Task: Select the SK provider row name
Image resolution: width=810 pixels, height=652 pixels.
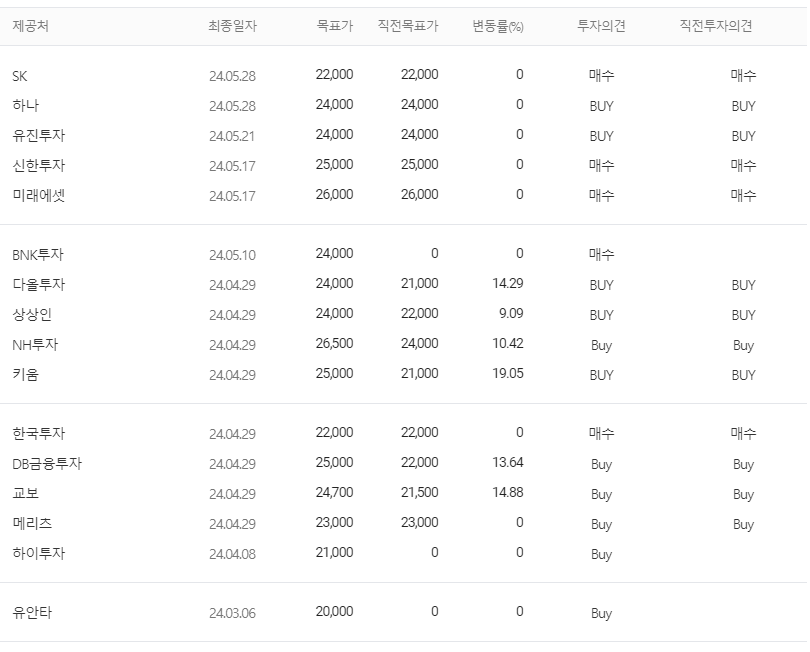Action: (20, 76)
